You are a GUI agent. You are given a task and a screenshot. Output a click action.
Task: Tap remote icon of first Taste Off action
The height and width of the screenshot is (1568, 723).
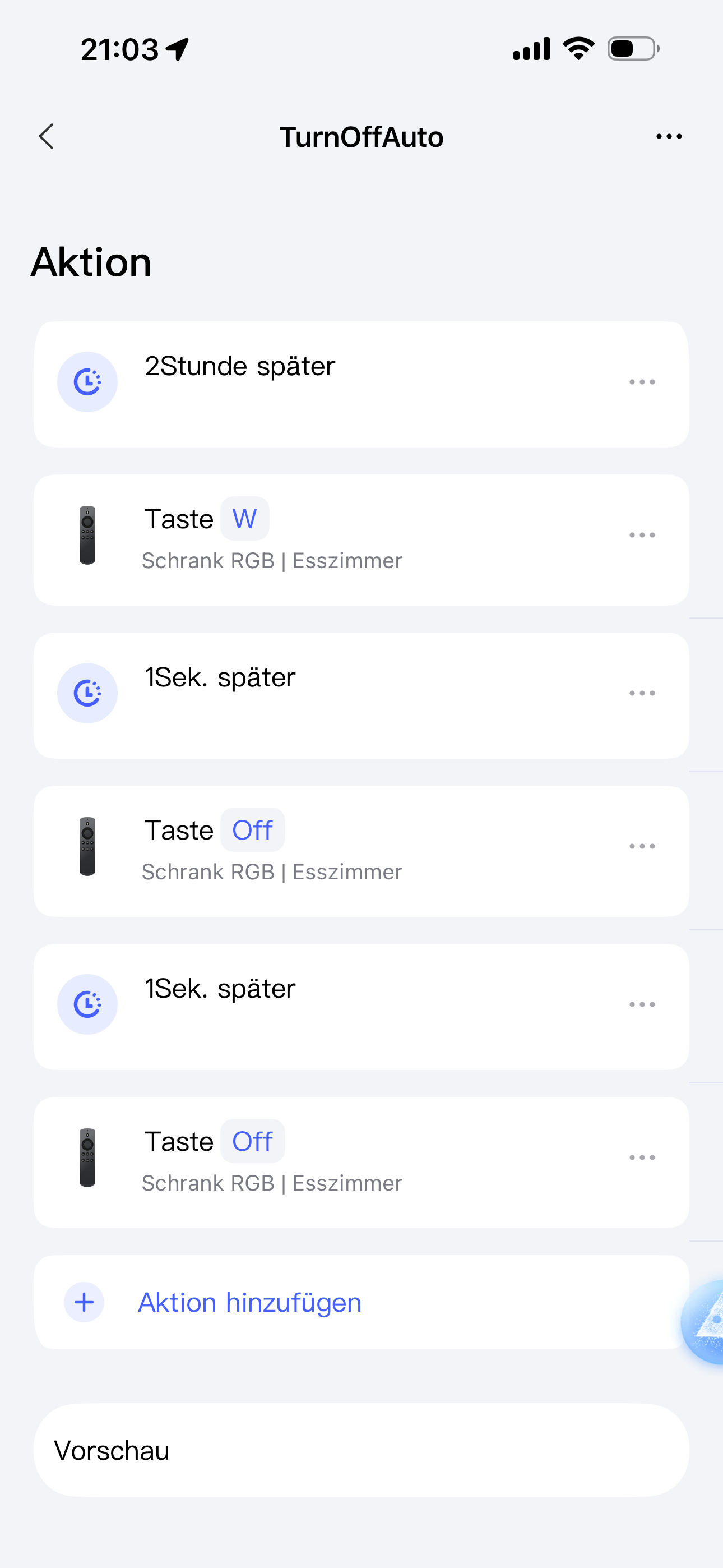pyautogui.click(x=87, y=846)
